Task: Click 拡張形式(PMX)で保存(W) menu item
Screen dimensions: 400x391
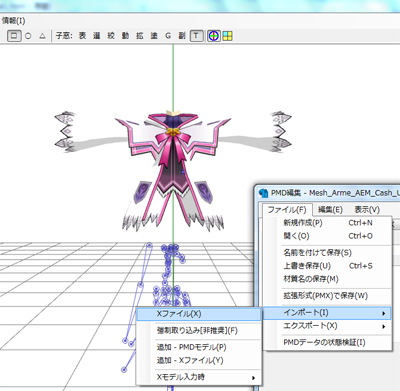Action: (x=325, y=296)
